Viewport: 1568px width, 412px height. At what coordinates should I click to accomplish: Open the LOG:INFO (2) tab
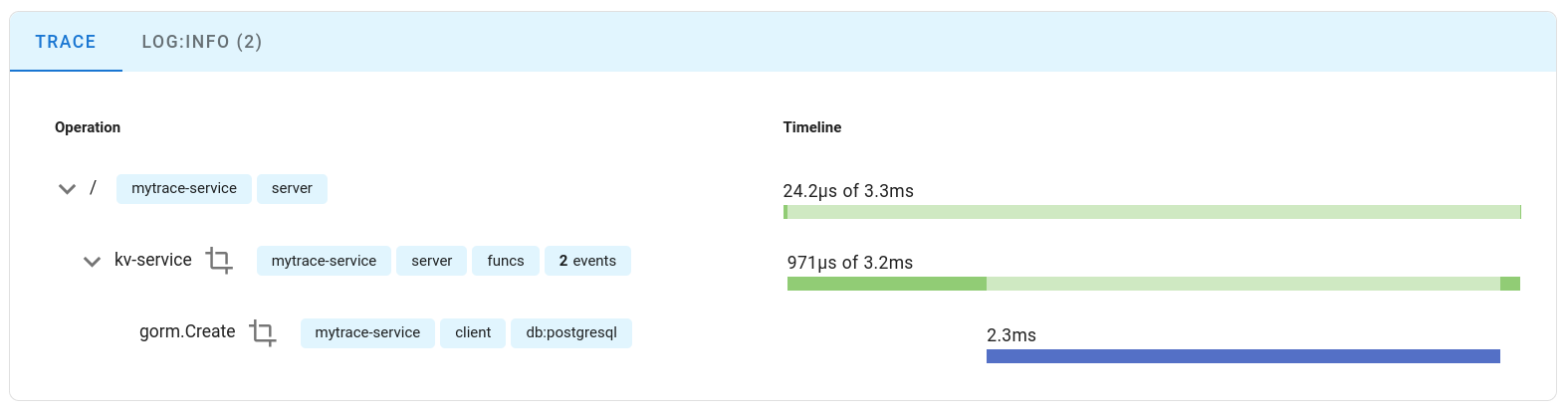pos(202,42)
